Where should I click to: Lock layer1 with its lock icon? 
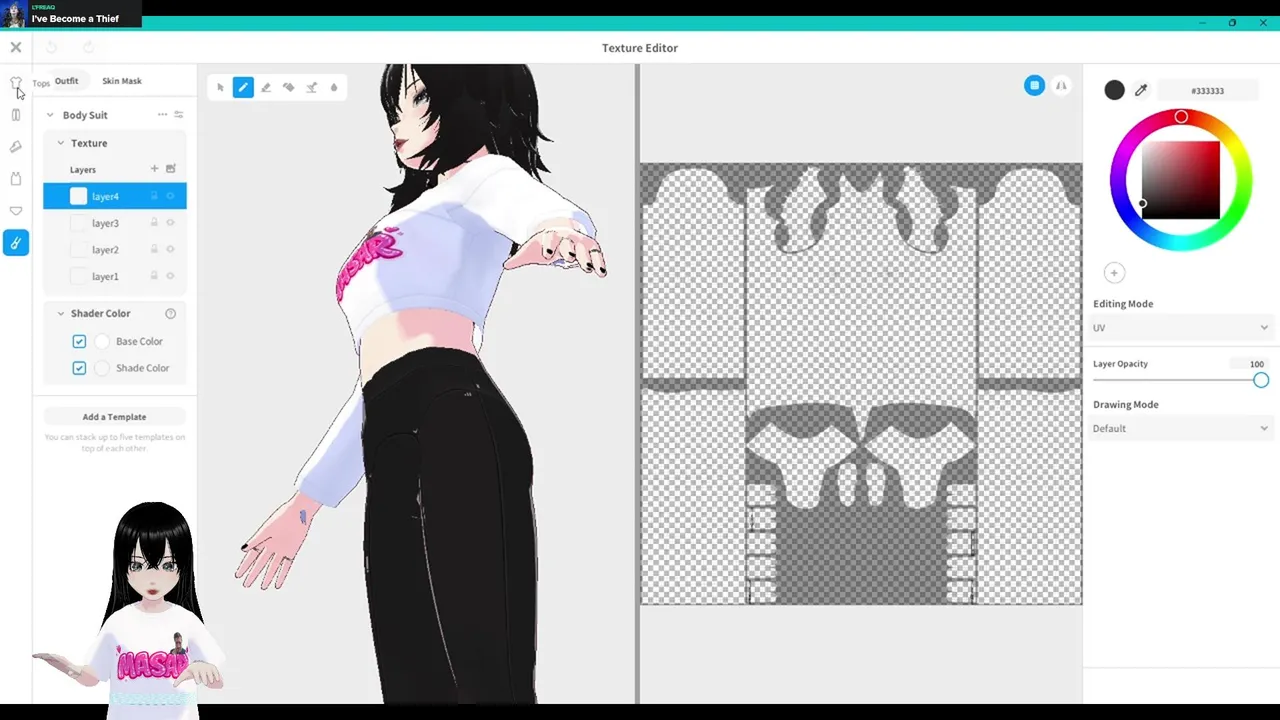point(154,276)
